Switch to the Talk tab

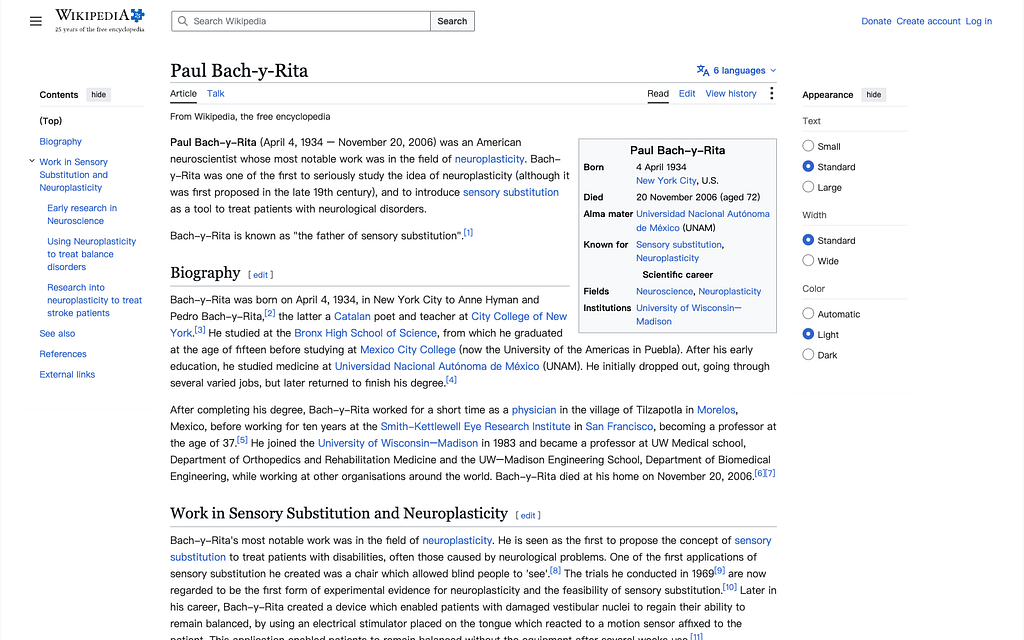216,93
